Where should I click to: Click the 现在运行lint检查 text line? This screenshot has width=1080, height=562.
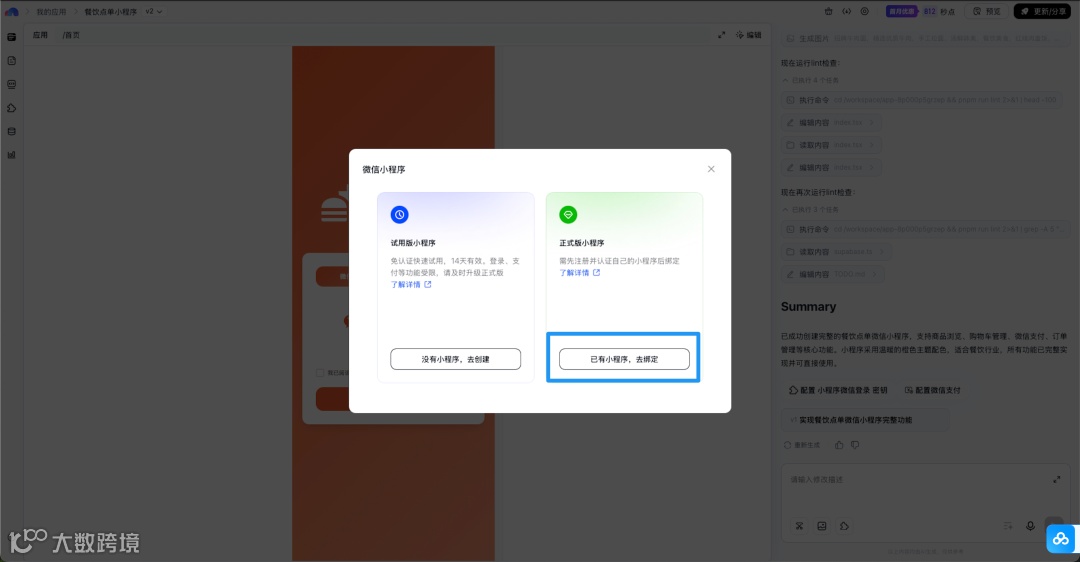point(810,63)
